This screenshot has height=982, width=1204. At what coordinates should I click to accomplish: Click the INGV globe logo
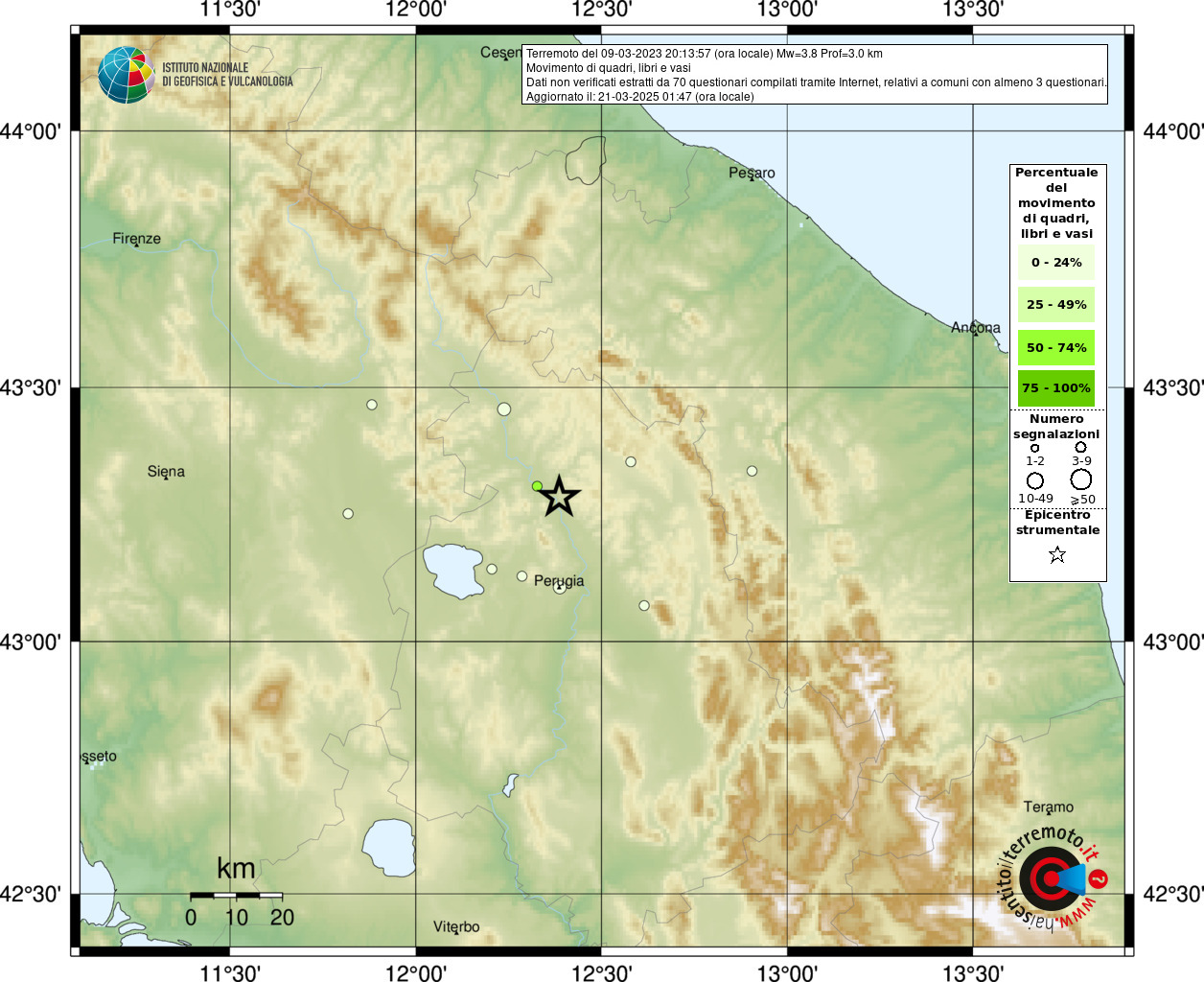[x=126, y=75]
